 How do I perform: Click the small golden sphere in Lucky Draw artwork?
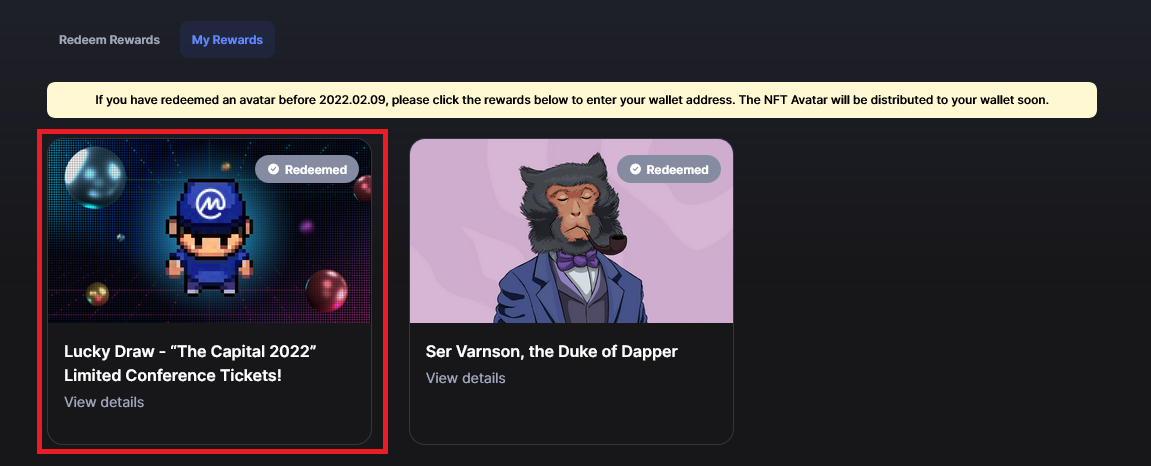coord(97,294)
